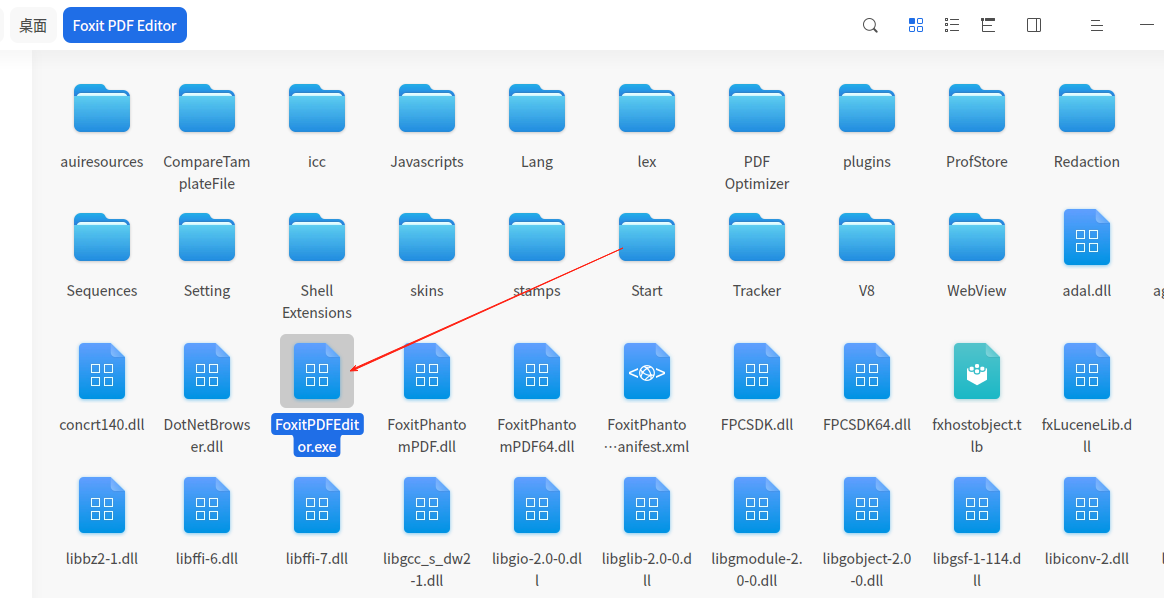Image resolution: width=1164 pixels, height=598 pixels.
Task: Select the fxhostobject.tlb teal icon
Action: [977, 370]
